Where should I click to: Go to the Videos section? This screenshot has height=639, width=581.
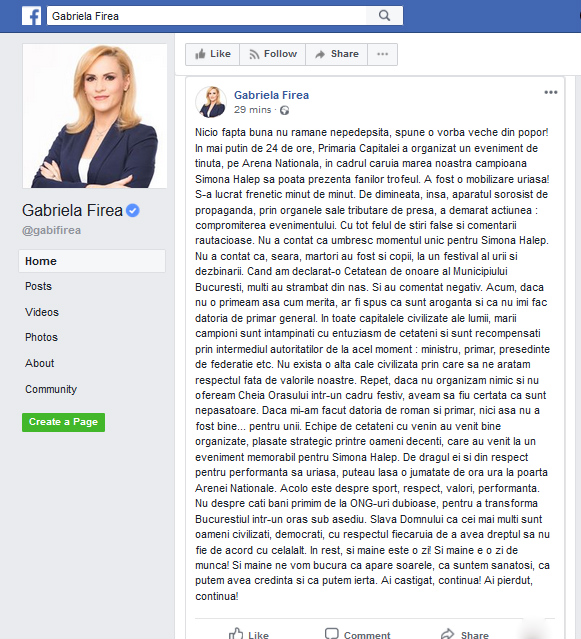[x=42, y=312]
